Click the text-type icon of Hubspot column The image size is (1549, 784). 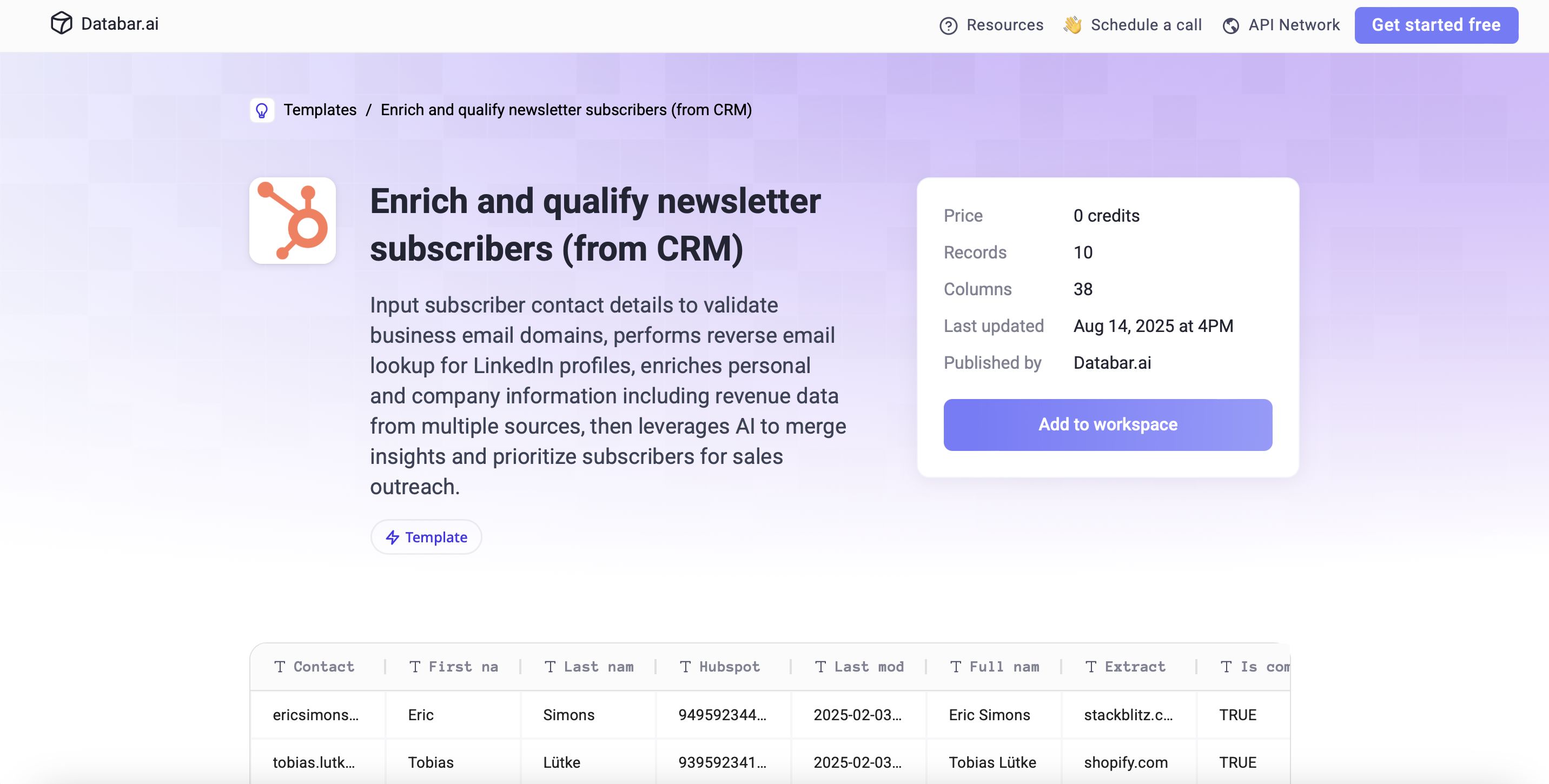tap(685, 666)
